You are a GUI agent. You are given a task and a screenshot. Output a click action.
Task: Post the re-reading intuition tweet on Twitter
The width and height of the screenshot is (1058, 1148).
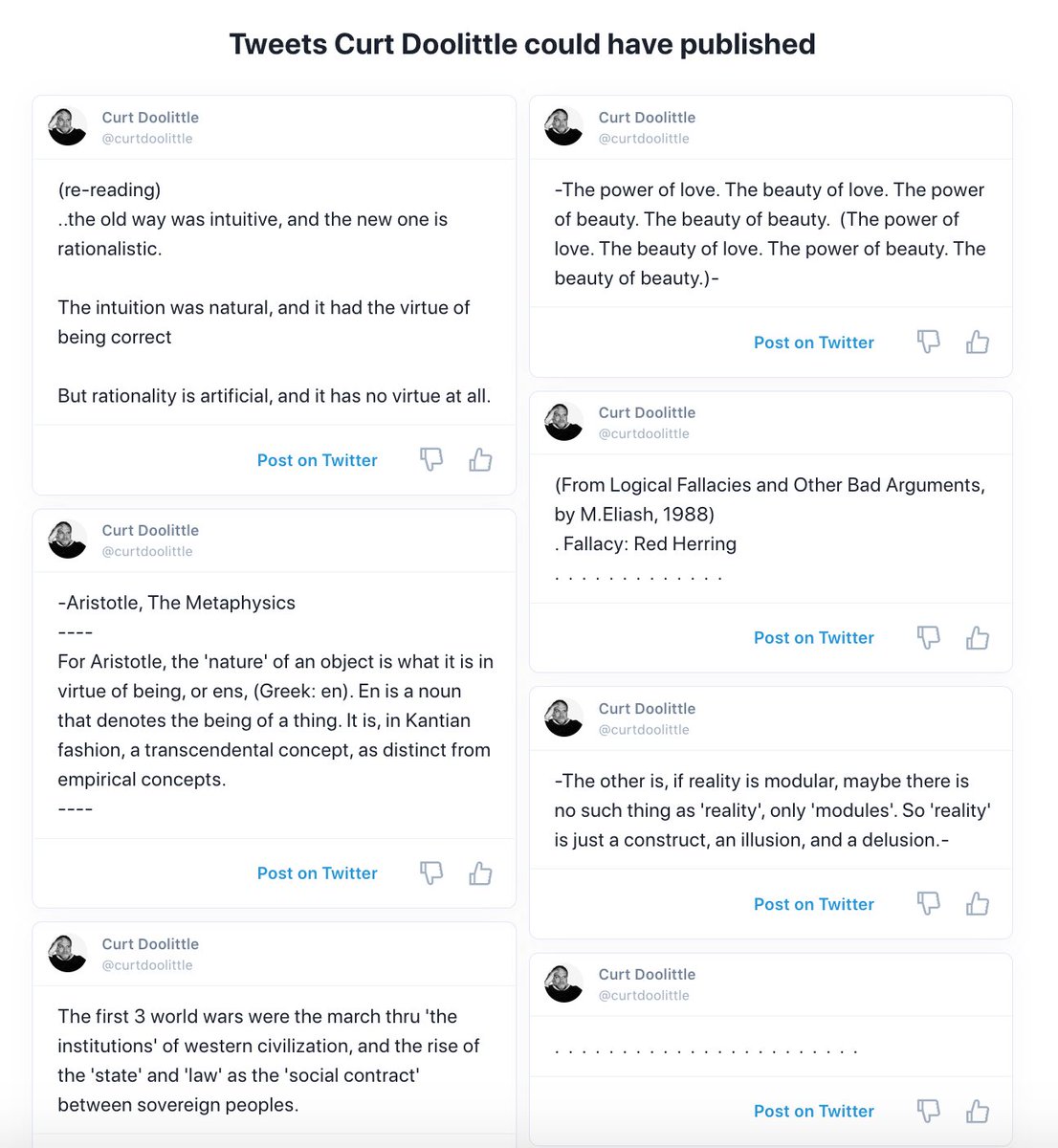(x=317, y=460)
